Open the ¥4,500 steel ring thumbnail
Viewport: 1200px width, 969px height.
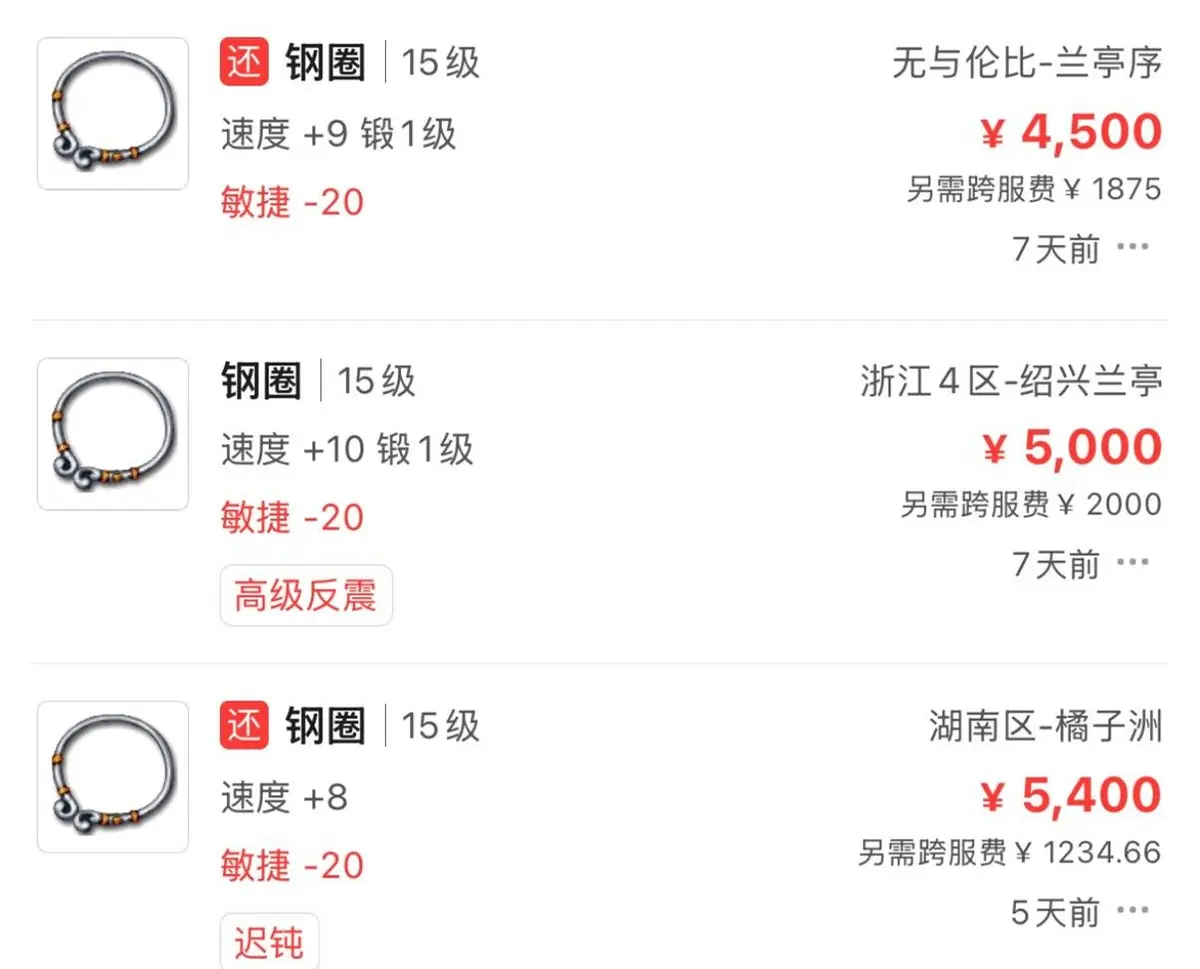point(113,114)
